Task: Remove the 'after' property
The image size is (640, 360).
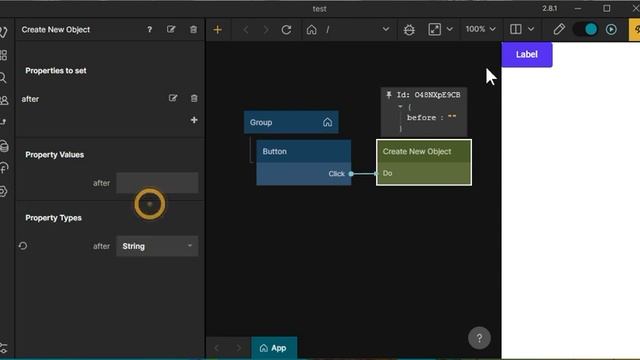Action: [x=194, y=98]
